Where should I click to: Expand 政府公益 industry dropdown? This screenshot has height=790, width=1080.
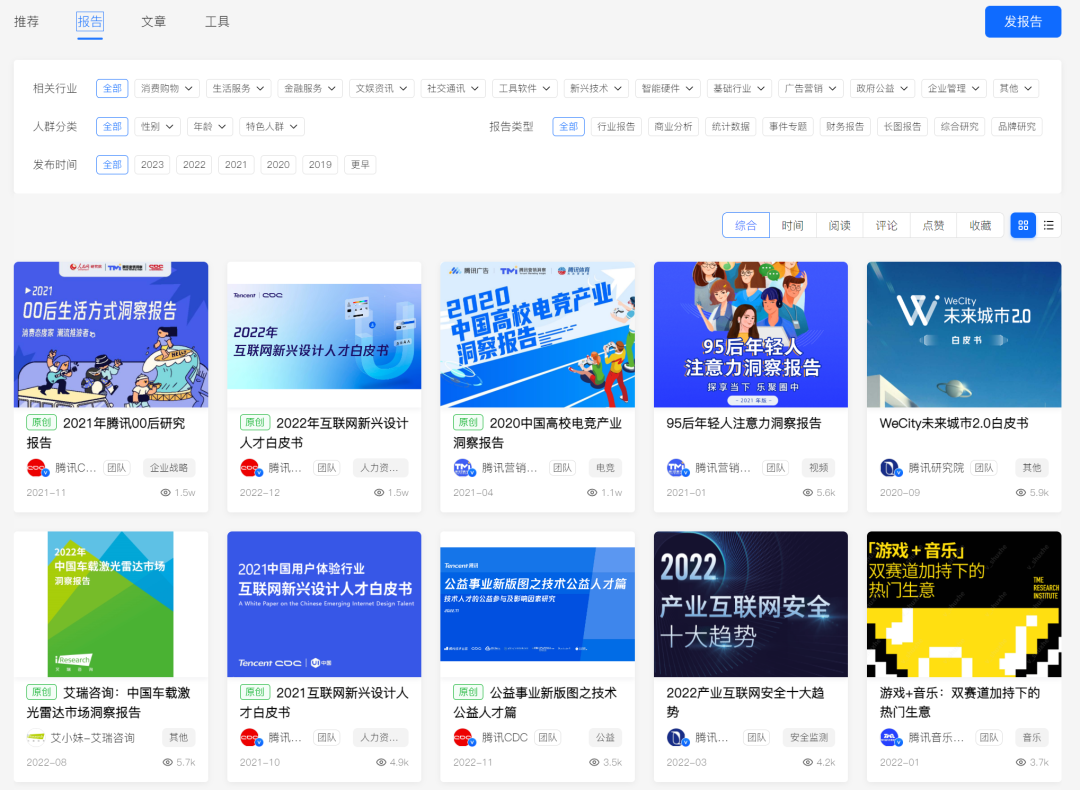point(882,88)
